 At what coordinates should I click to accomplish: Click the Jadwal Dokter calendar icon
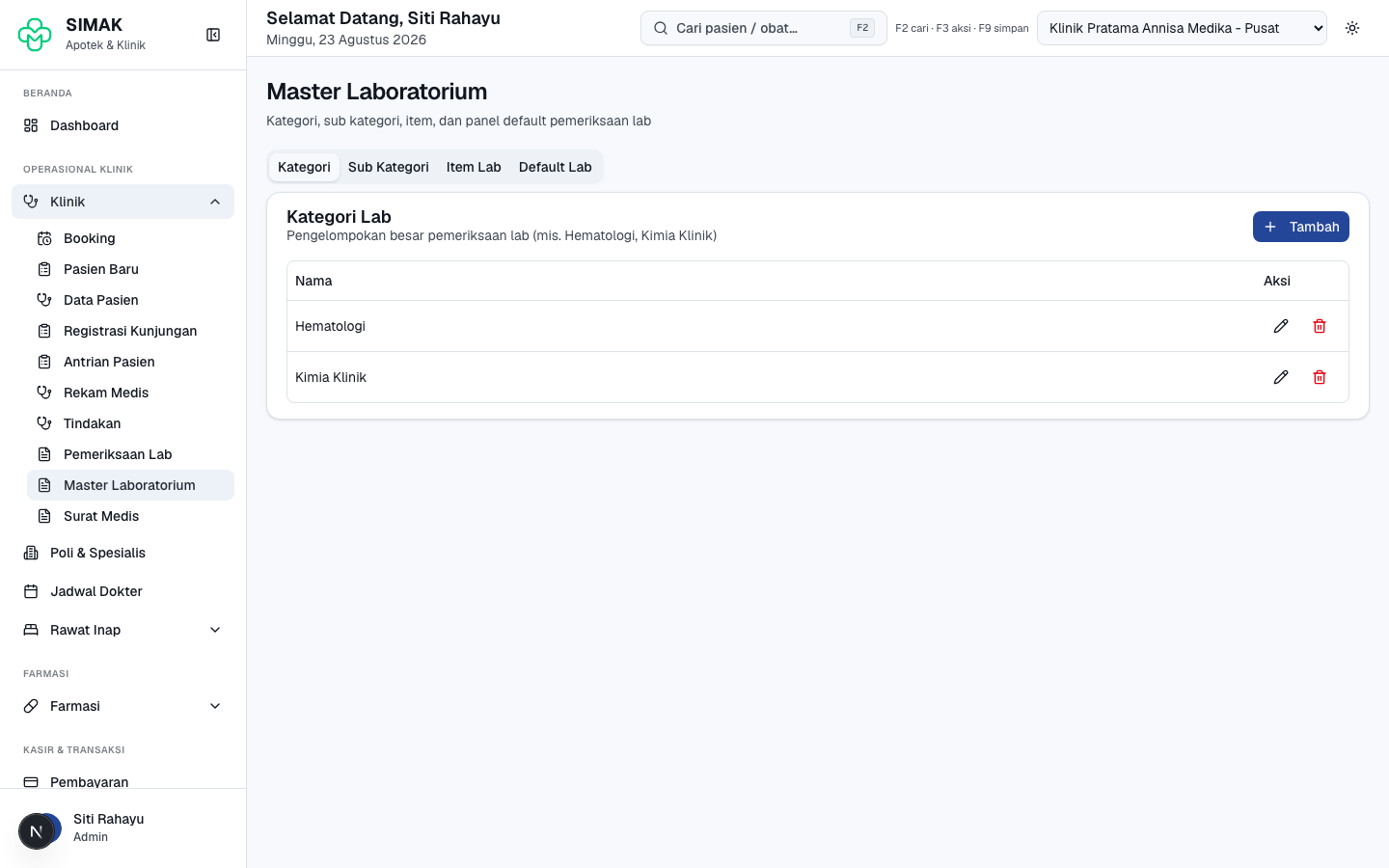pos(31,591)
